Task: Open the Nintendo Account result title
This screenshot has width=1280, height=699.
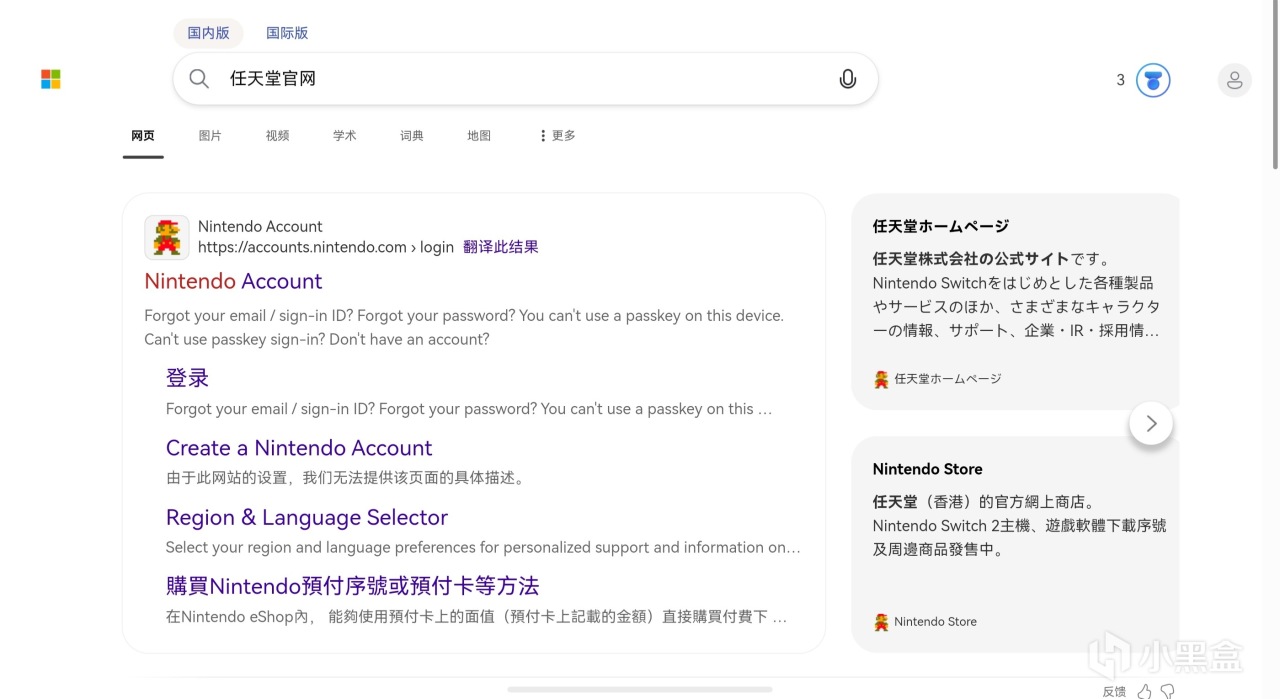Action: 233,281
